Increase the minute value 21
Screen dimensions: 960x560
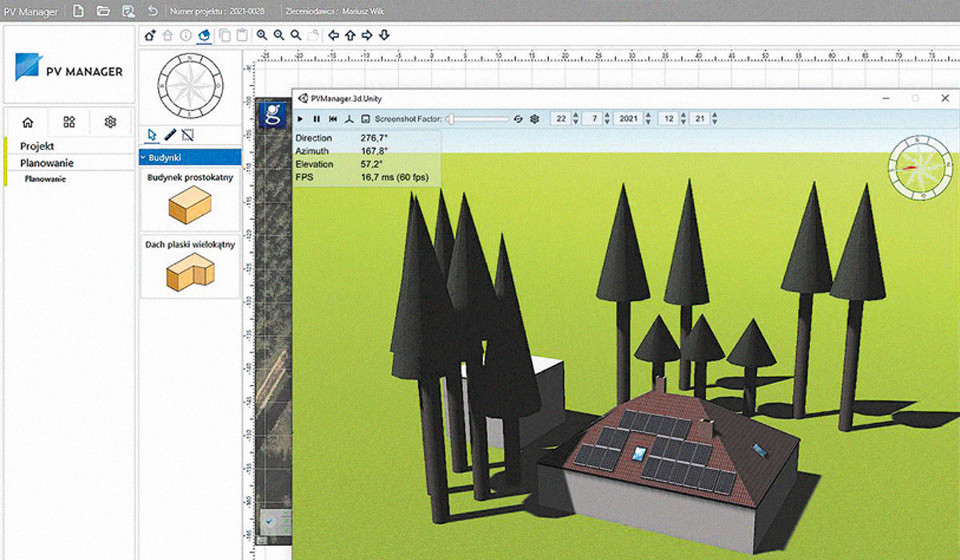(714, 116)
